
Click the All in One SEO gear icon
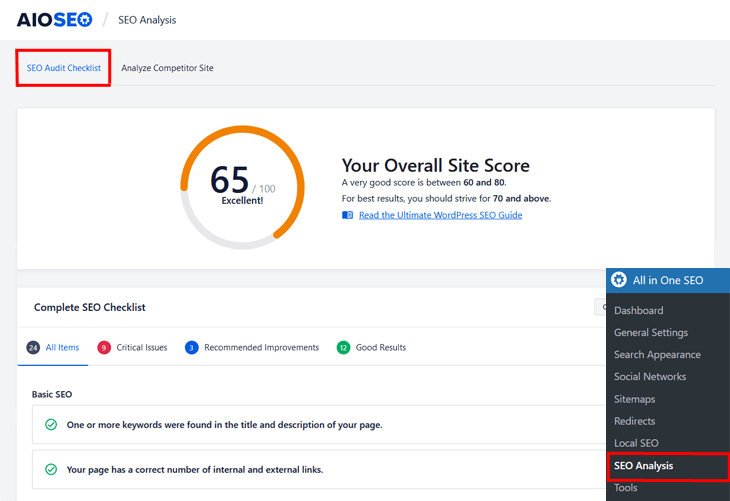(x=619, y=280)
